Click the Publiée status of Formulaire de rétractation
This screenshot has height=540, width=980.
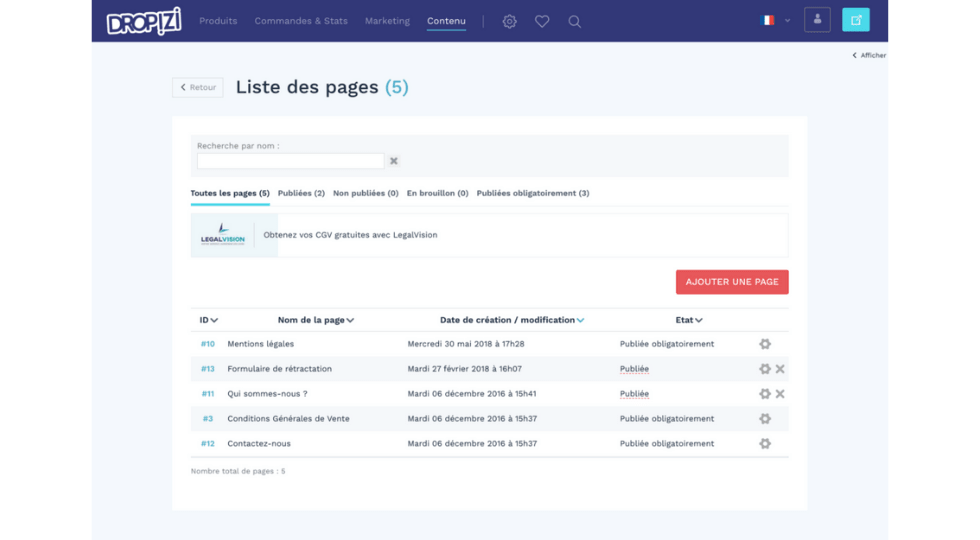coord(634,369)
